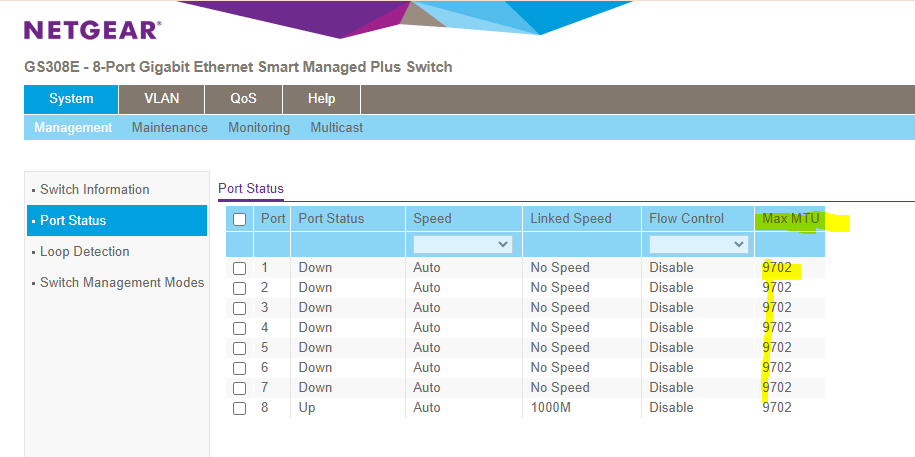This screenshot has width=915, height=457.
Task: Open the Flow Control dropdown
Action: (x=699, y=245)
